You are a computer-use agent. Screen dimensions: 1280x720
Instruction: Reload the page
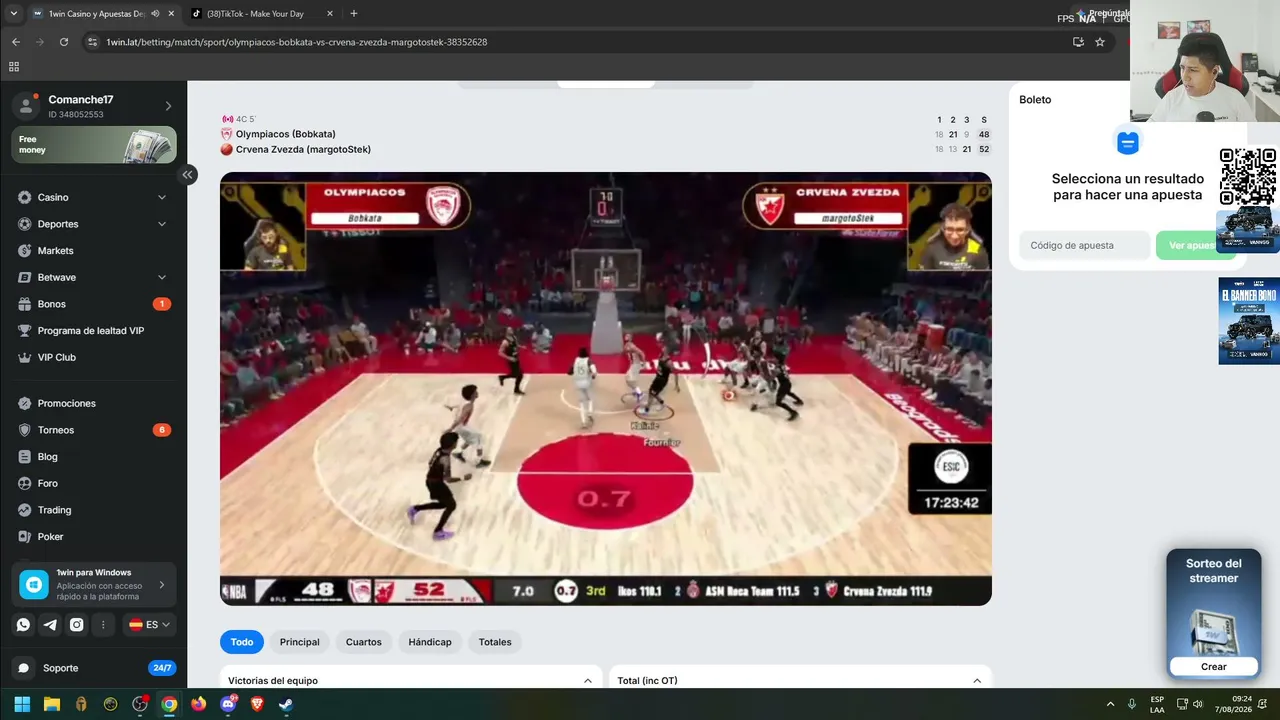(x=64, y=42)
